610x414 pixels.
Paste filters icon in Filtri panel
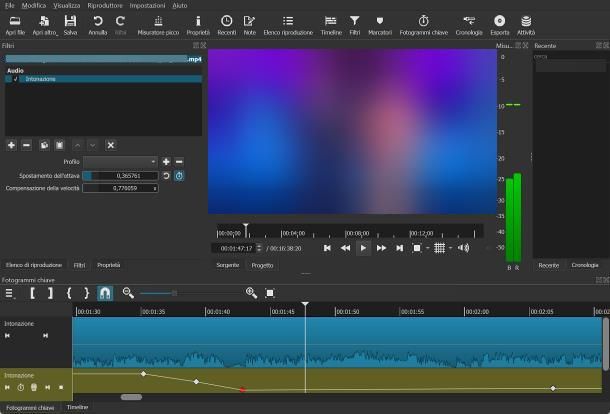59,145
